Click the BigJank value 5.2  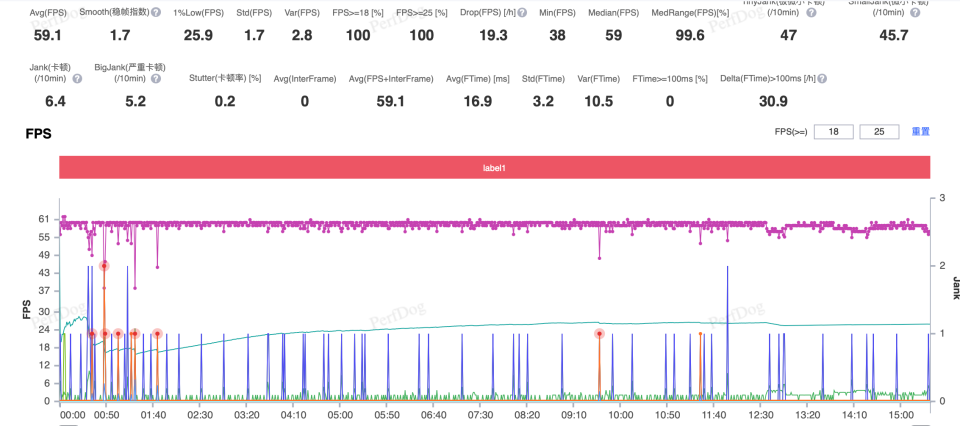pos(135,102)
